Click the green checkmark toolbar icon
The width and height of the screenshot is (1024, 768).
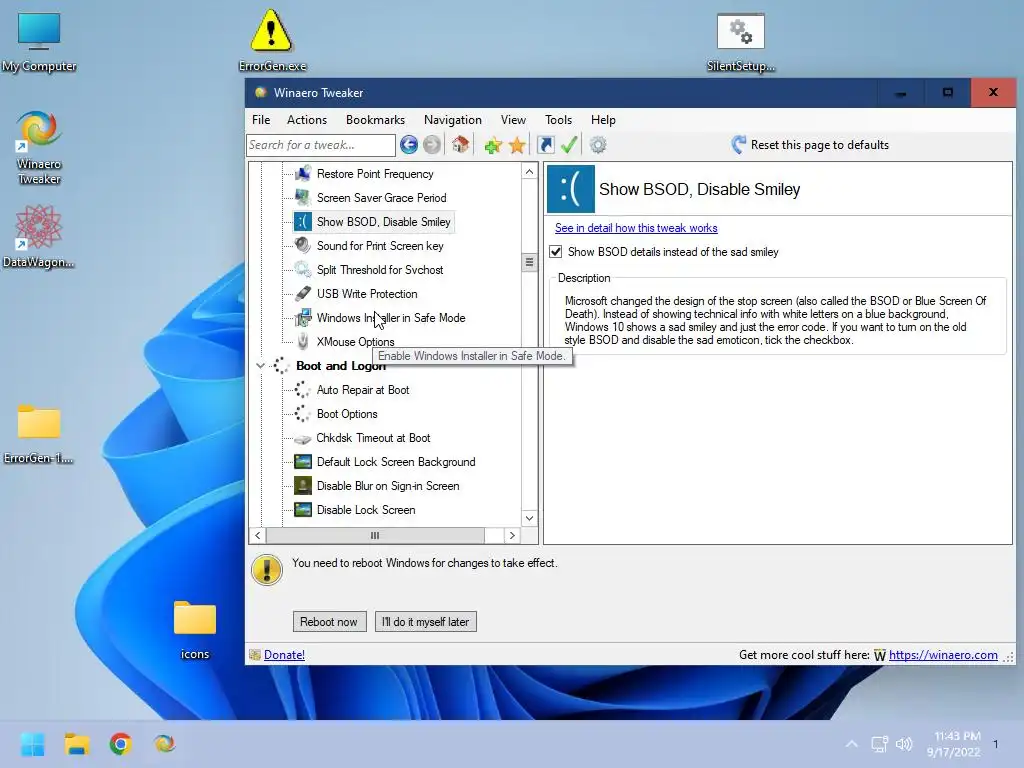tap(569, 144)
